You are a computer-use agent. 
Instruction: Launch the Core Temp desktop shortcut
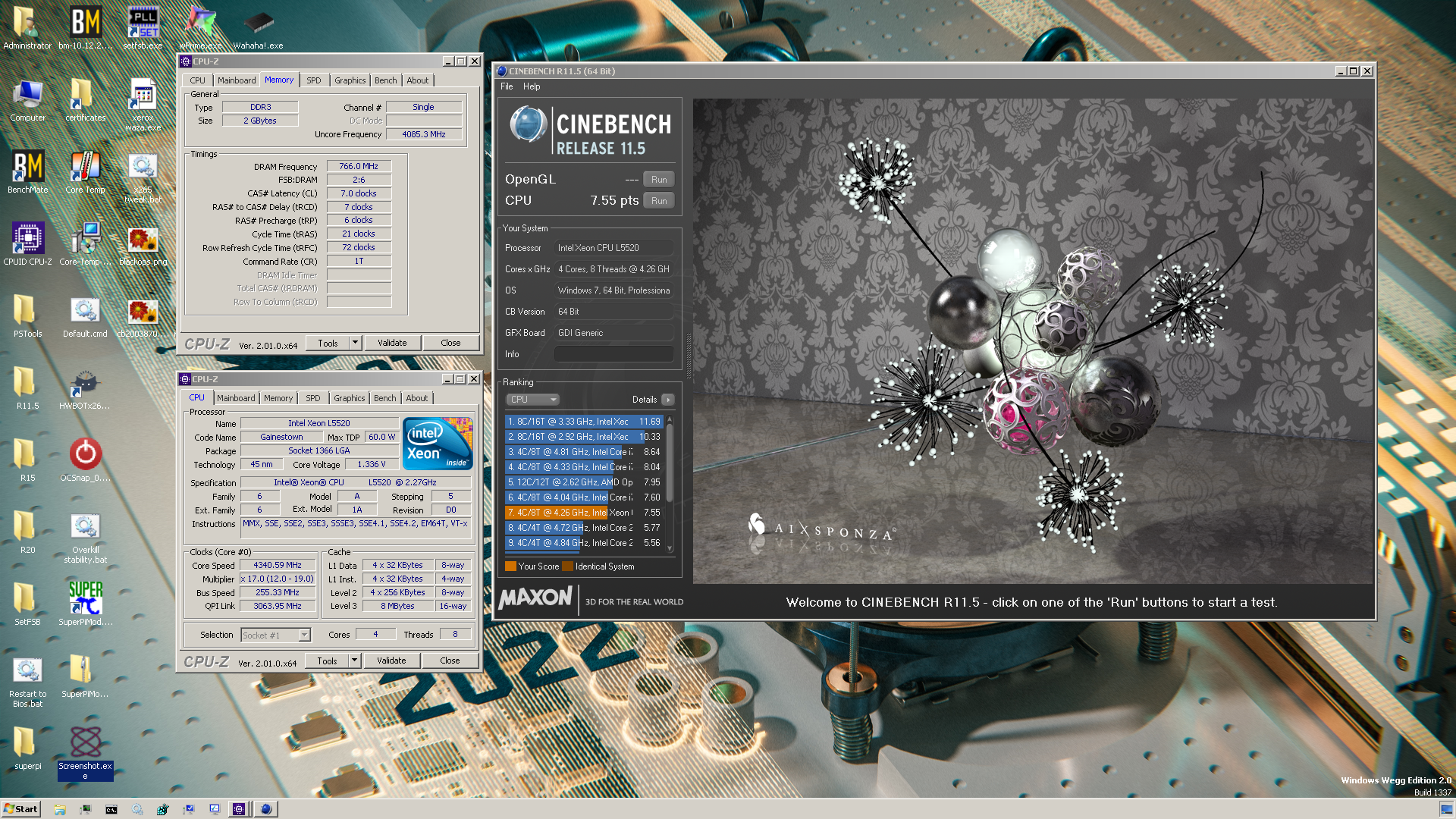(85, 171)
